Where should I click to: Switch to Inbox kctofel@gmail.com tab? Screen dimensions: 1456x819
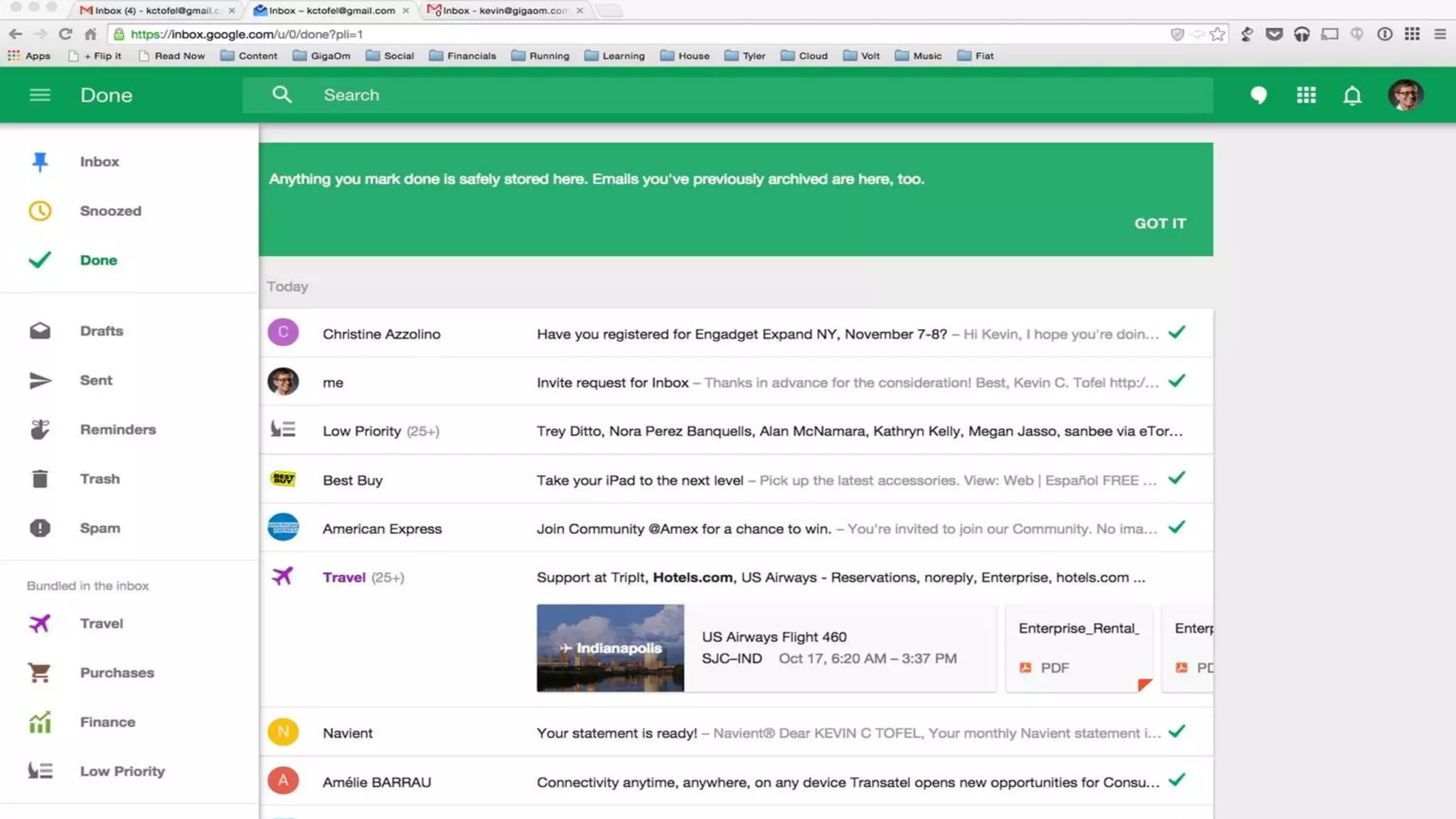pos(331,10)
